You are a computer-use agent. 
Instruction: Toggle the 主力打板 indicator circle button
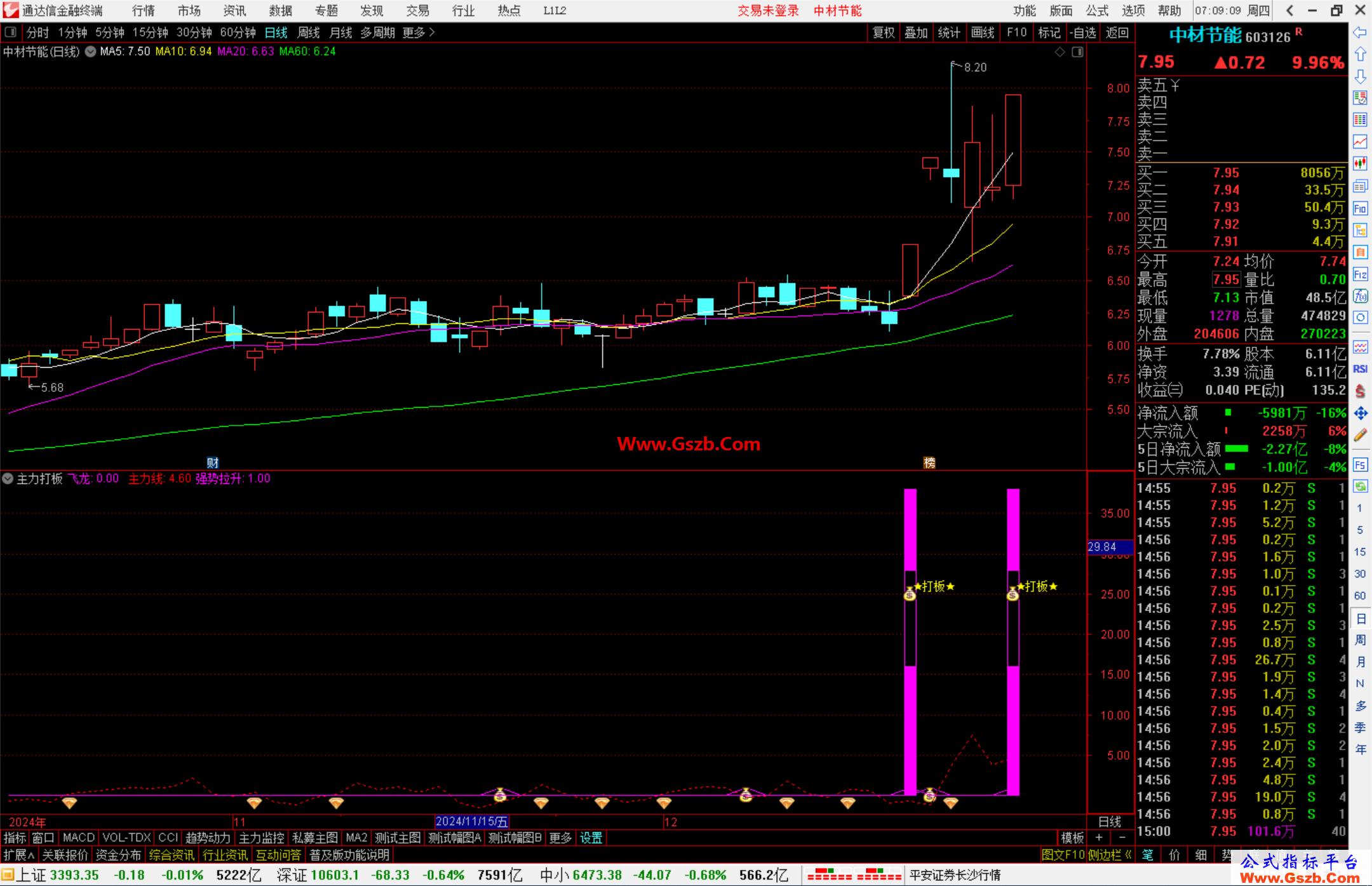8,479
